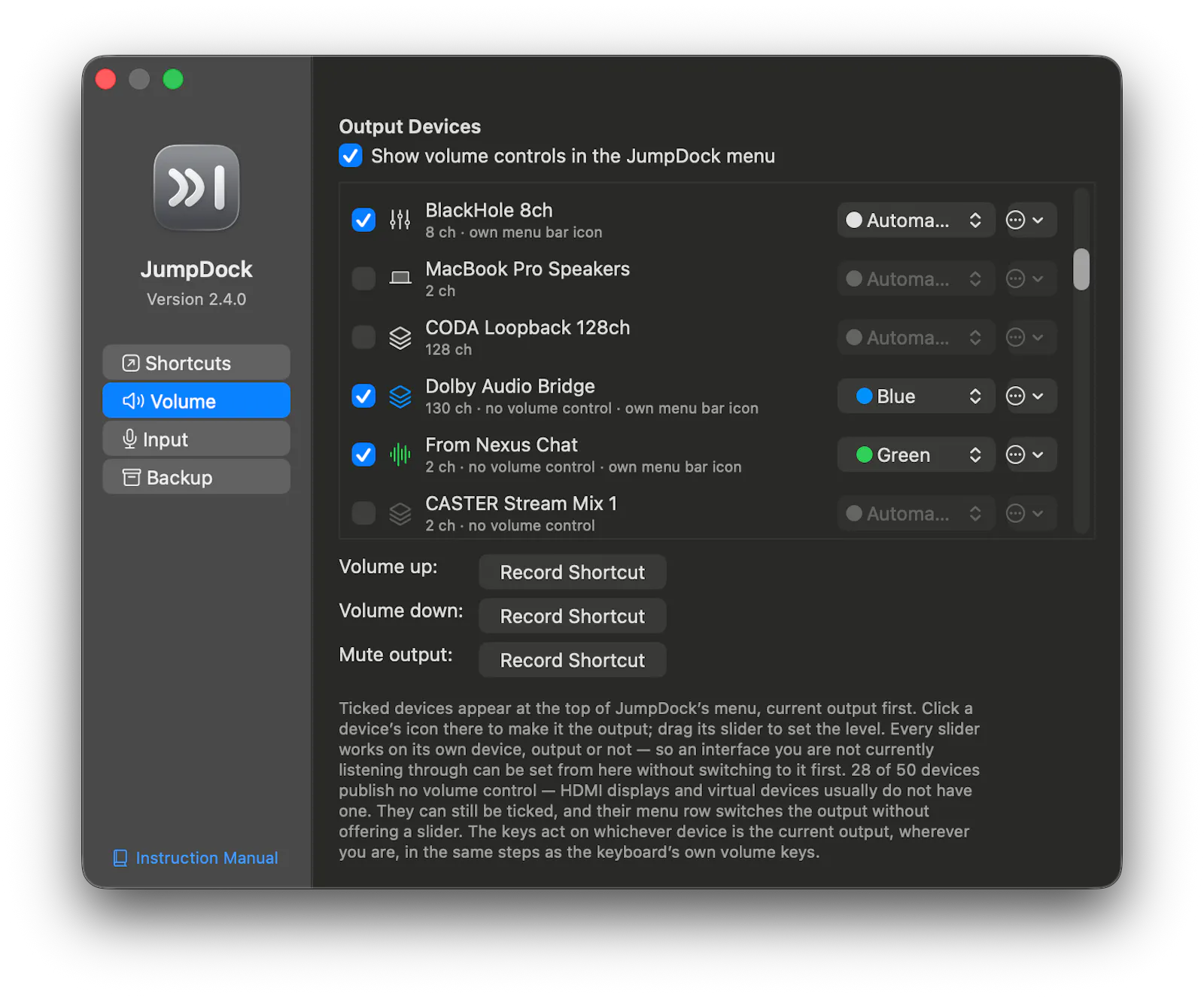
Task: Switch to the Shortcuts sidebar tab
Action: 196,363
